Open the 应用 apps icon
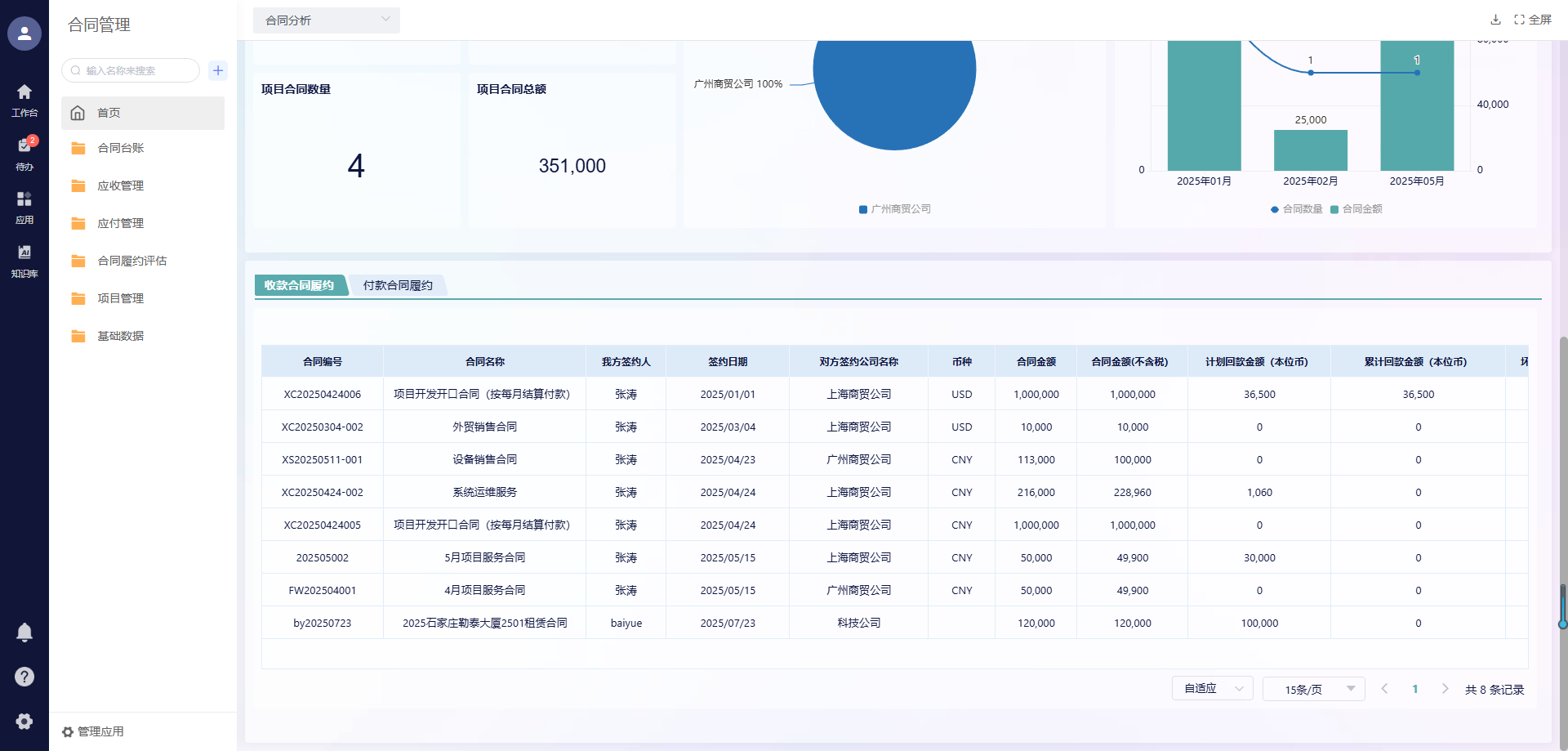Viewport: 1568px width, 751px height. coord(24,207)
